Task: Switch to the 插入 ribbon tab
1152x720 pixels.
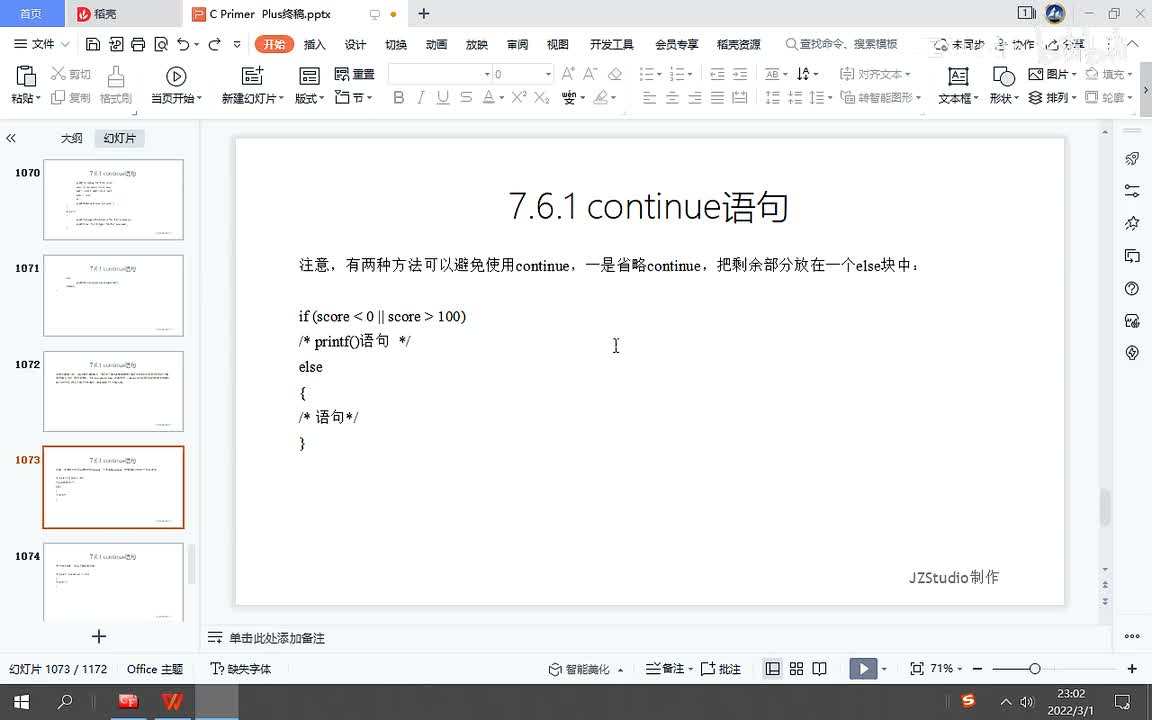Action: 314,44
